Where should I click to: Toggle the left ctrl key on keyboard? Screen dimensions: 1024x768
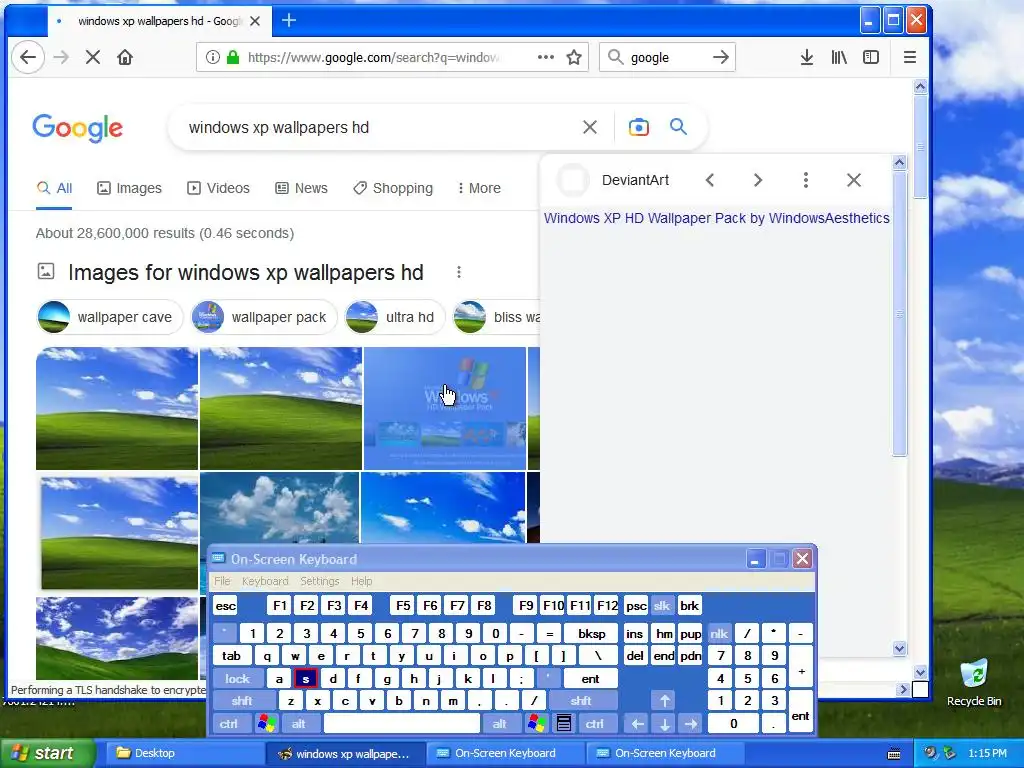[x=229, y=724]
